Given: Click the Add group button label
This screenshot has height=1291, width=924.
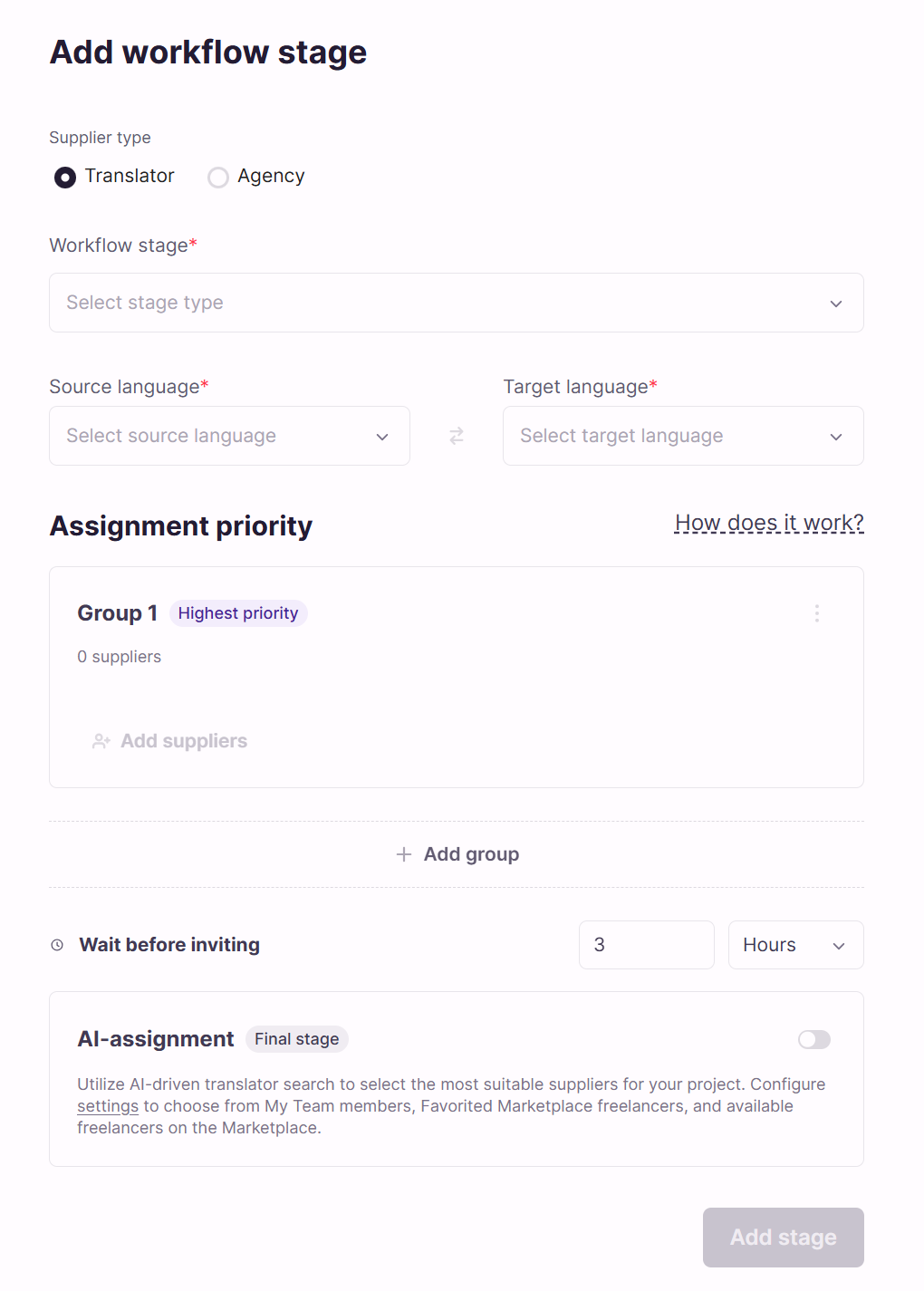Looking at the screenshot, I should click(471, 854).
